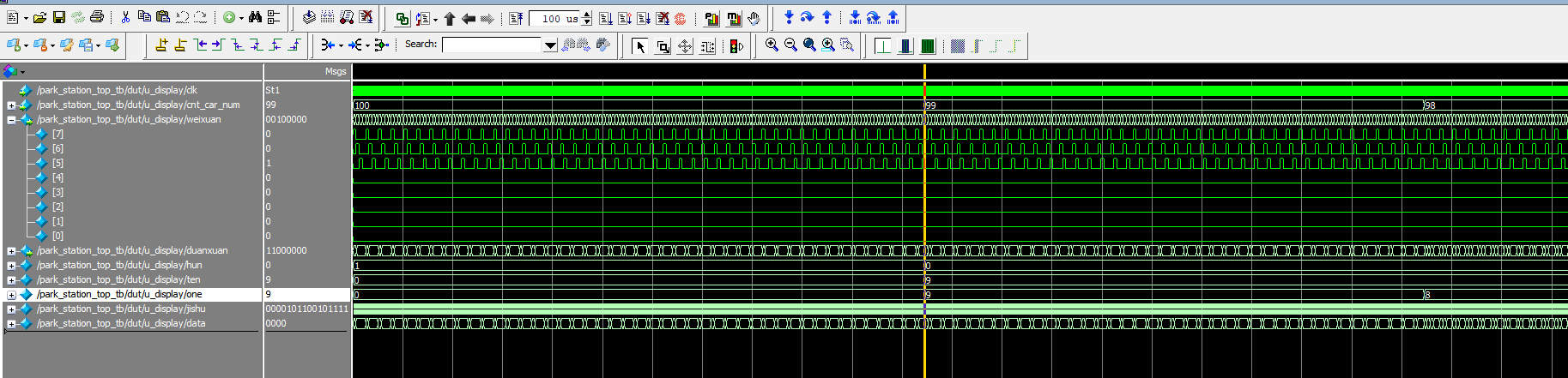This screenshot has width=1568, height=378.
Task: Expand the one signal
Action: (11, 295)
